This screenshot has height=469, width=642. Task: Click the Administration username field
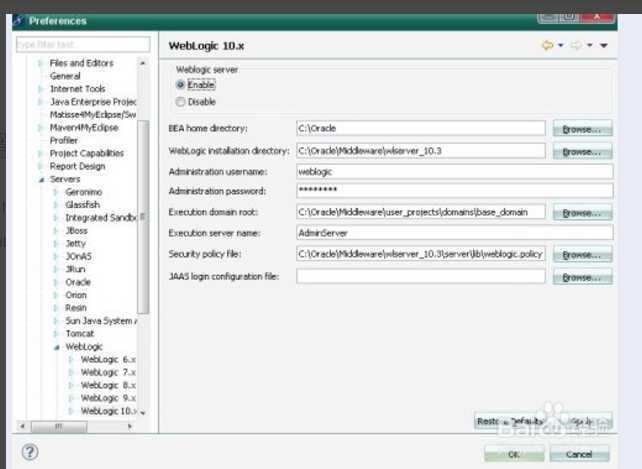[454, 172]
